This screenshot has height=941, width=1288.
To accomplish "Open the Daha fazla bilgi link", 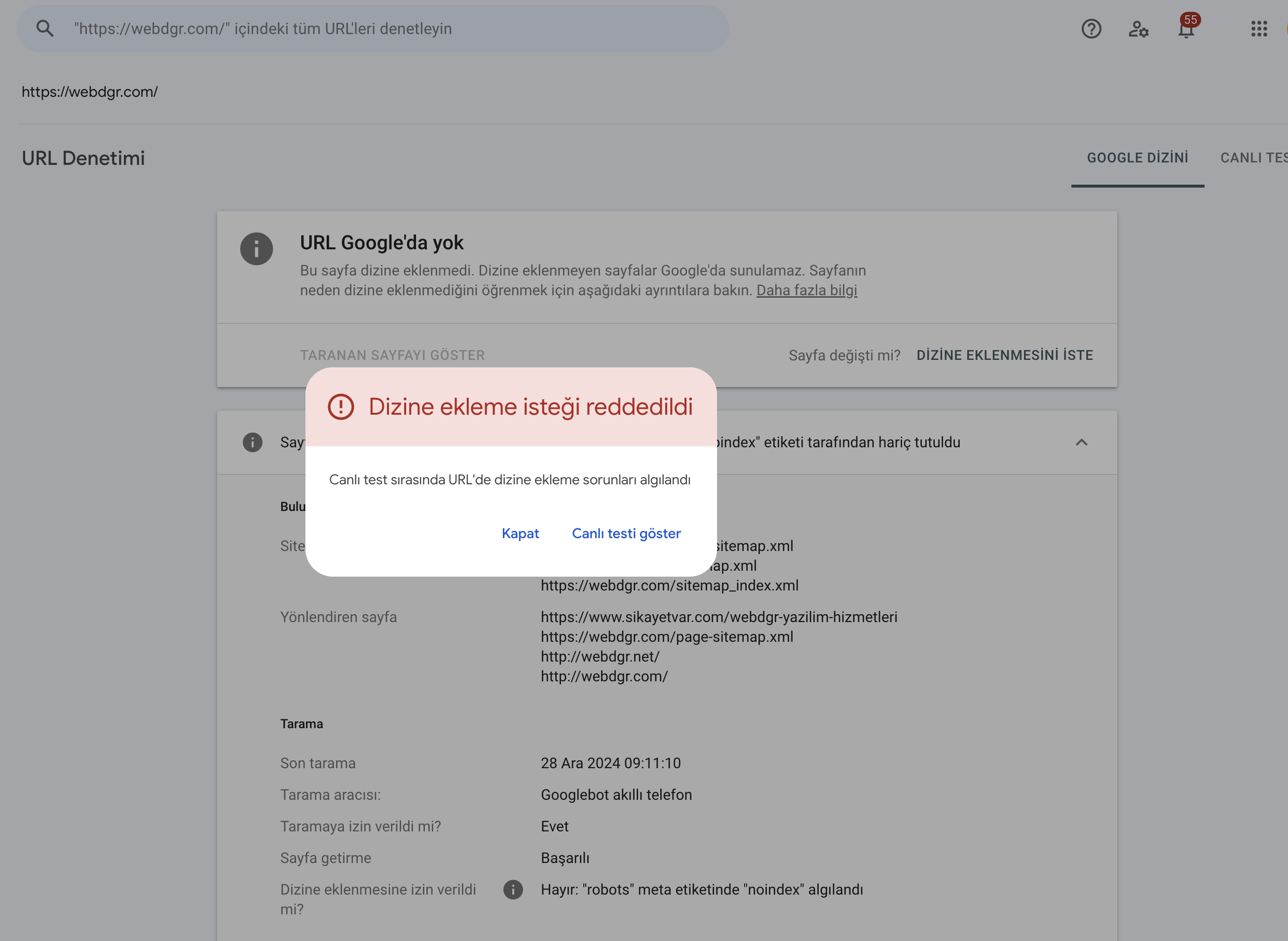I will 806,290.
